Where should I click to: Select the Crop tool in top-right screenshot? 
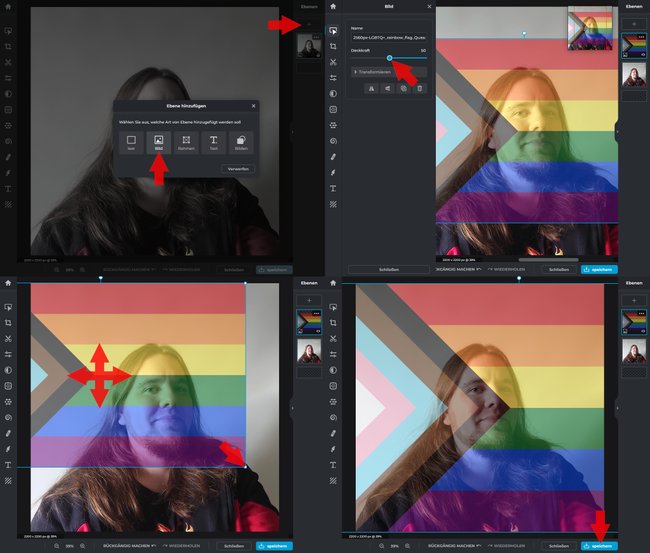333,46
